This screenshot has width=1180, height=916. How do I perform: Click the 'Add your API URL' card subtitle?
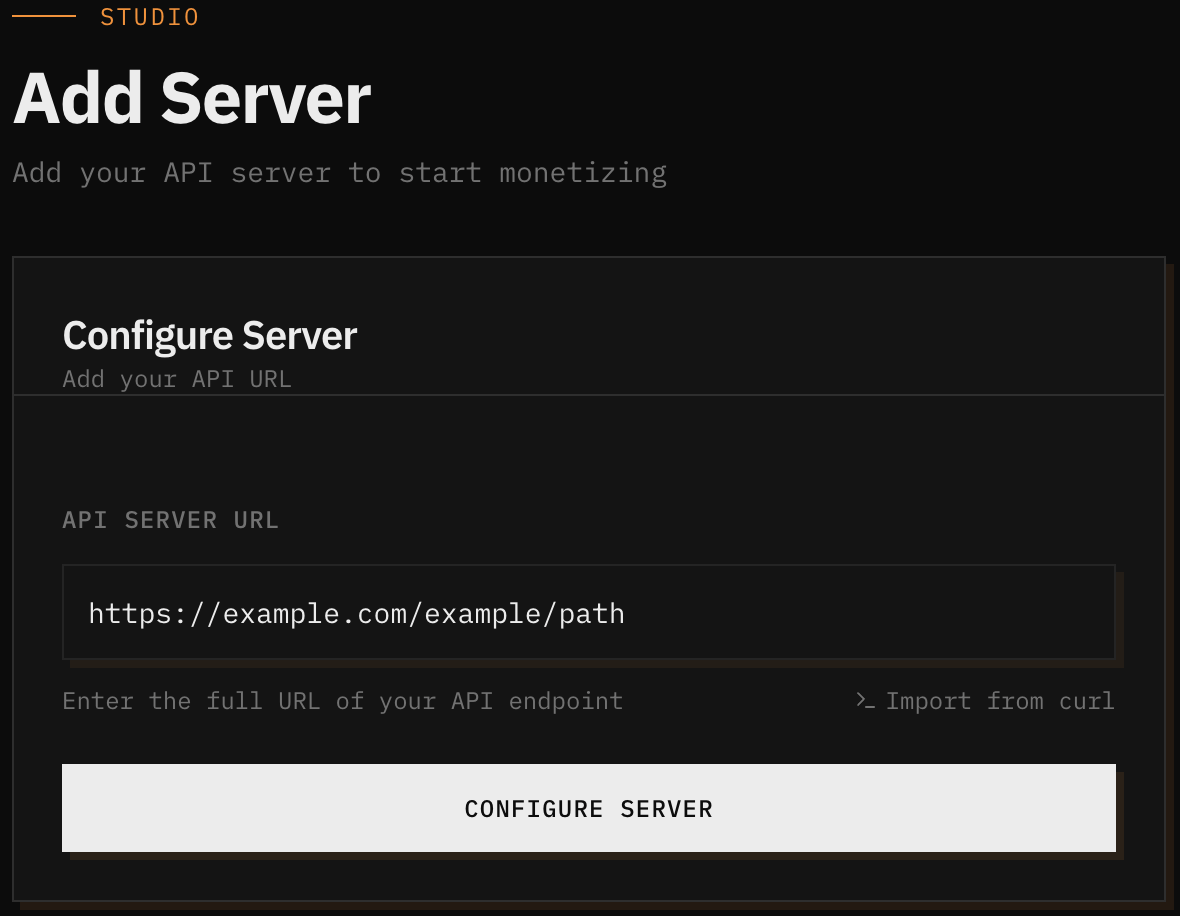coord(177,379)
